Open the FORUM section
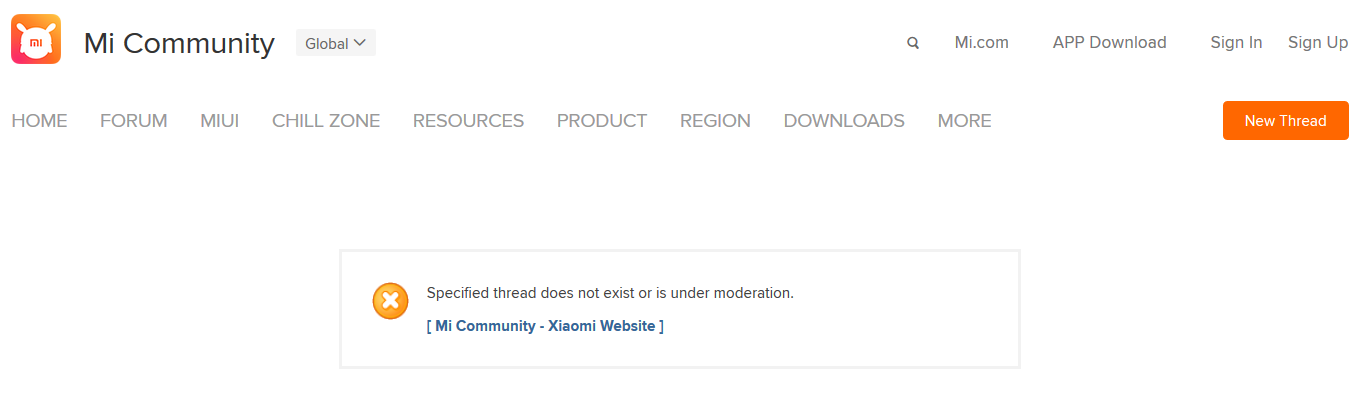This screenshot has height=399, width=1372. coord(134,121)
